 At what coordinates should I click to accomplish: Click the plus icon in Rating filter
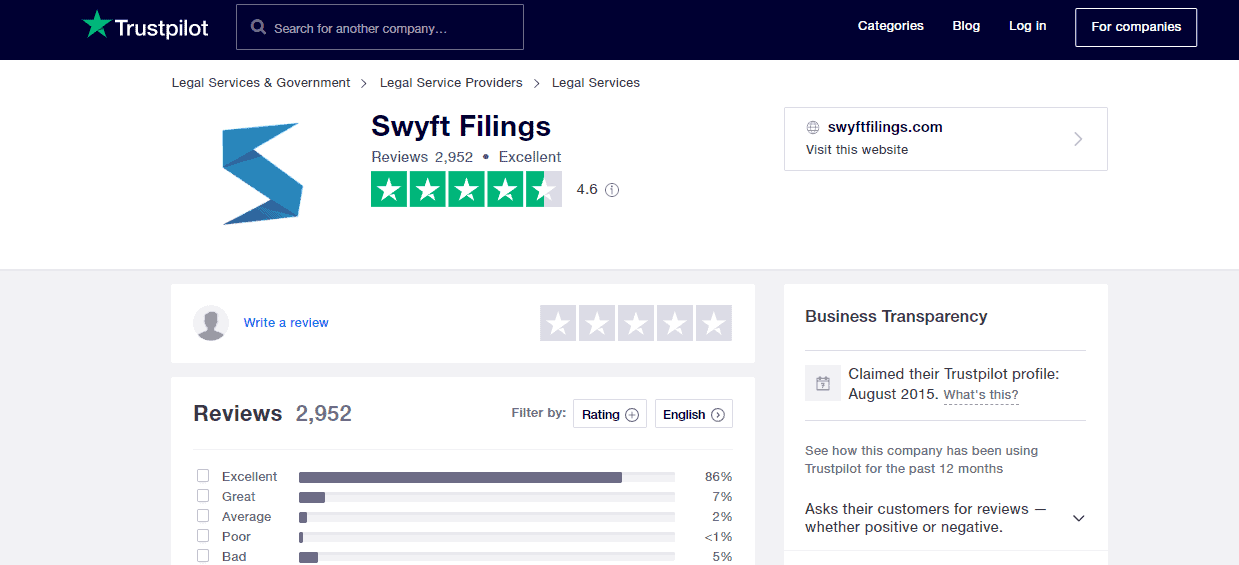point(632,415)
